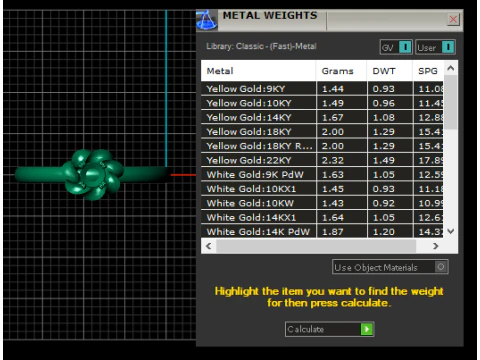Click the table scroll down arrow
480x360 pixels.
coord(451,231)
